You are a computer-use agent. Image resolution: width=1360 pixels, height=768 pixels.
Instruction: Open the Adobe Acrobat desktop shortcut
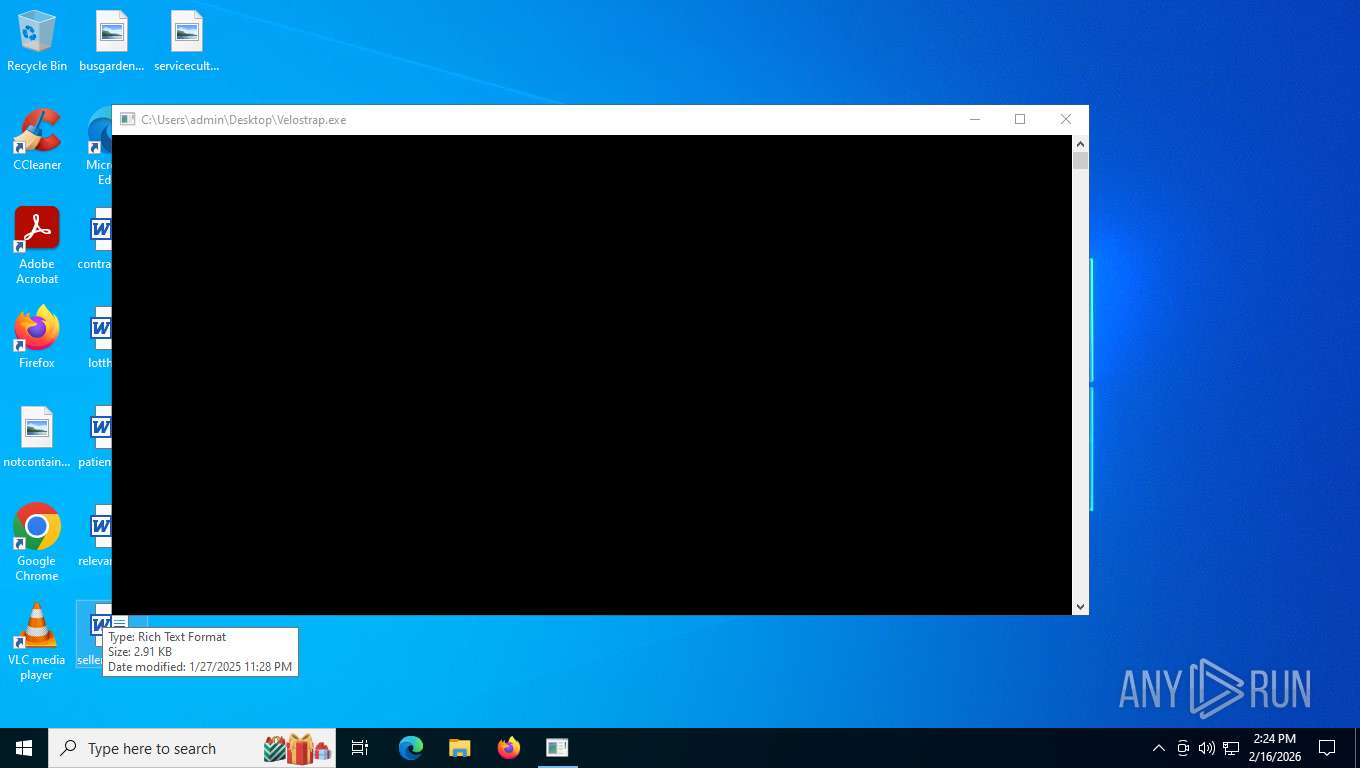pos(37,246)
